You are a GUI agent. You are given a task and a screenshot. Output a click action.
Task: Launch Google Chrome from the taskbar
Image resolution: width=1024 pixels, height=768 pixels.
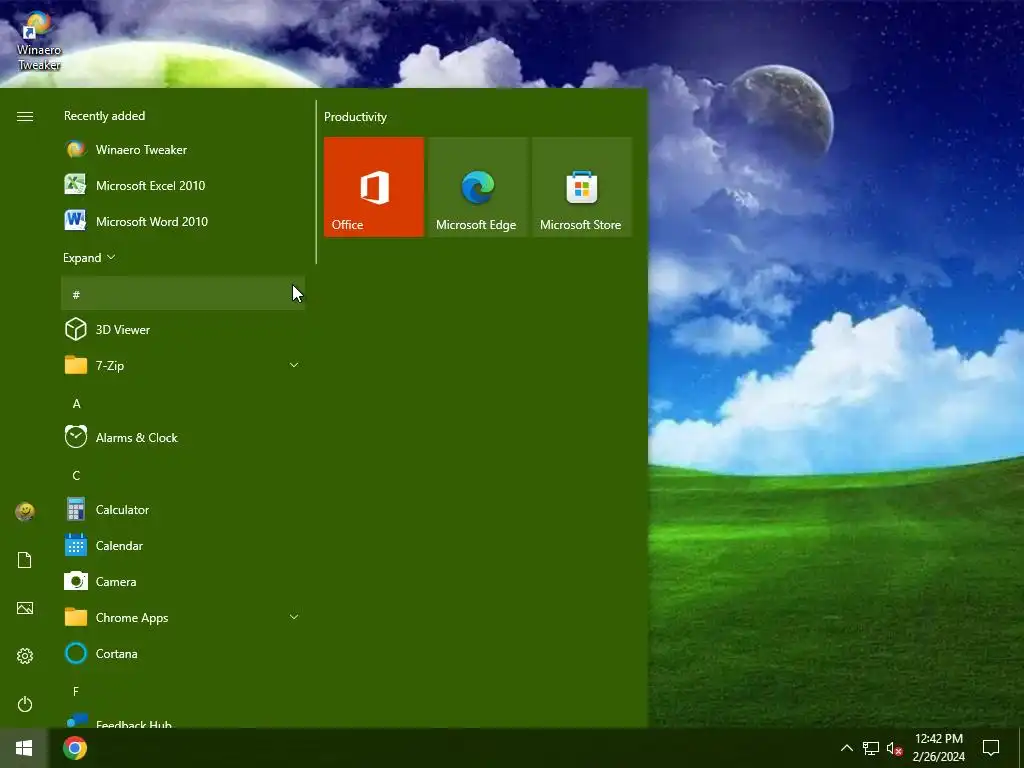(75, 748)
